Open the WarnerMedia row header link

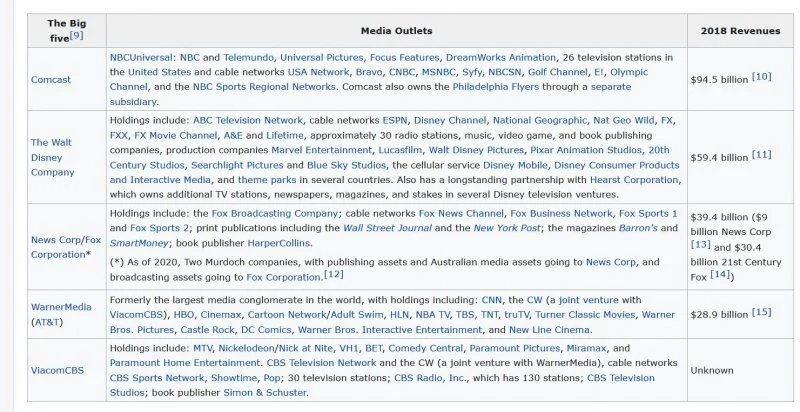coord(61,307)
